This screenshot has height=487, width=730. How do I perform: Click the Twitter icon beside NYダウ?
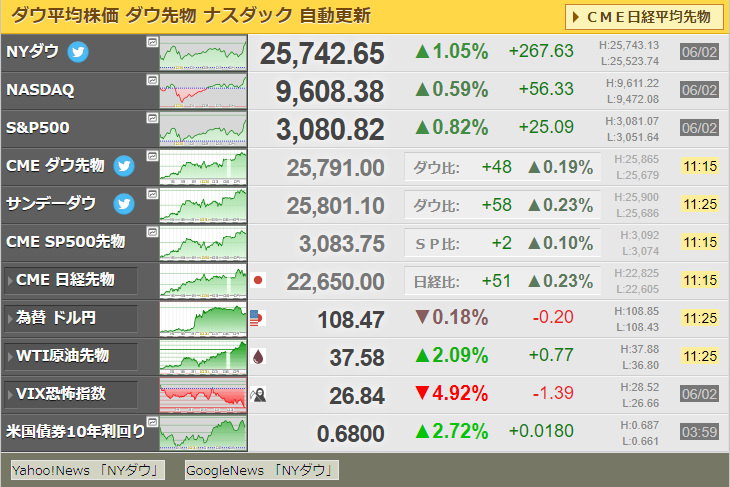point(78,52)
